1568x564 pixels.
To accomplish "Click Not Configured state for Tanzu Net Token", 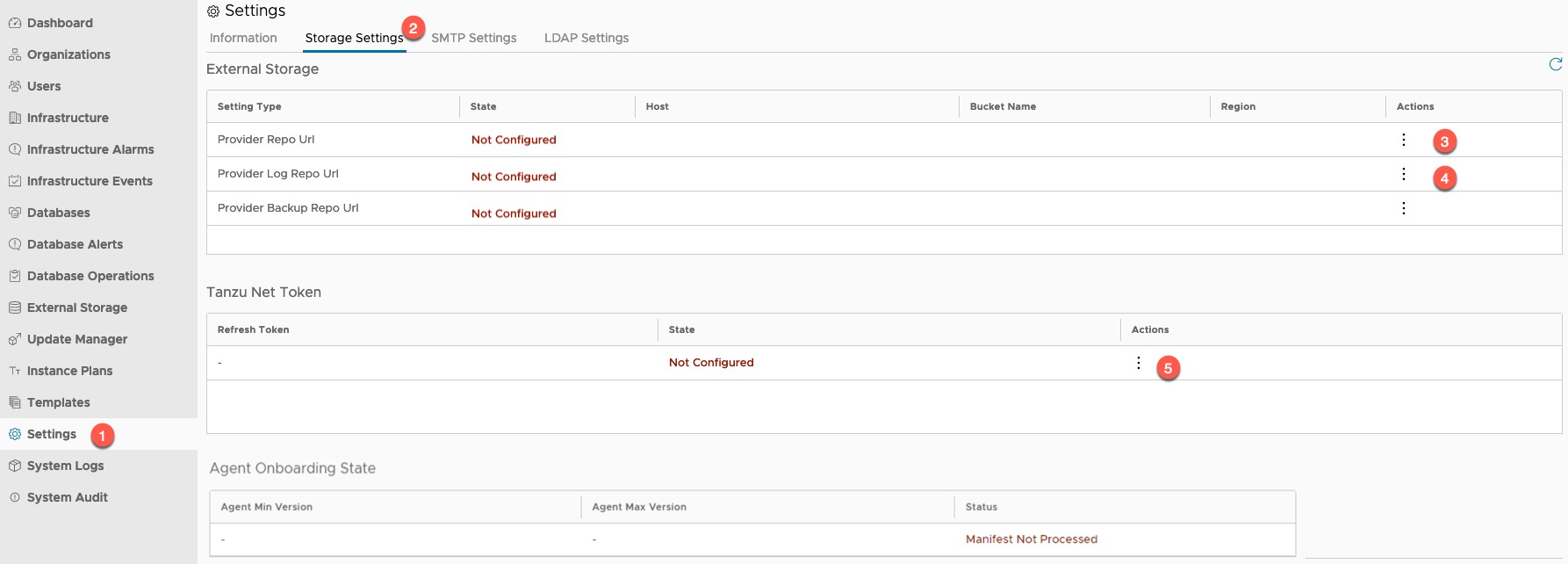I will click(x=711, y=362).
